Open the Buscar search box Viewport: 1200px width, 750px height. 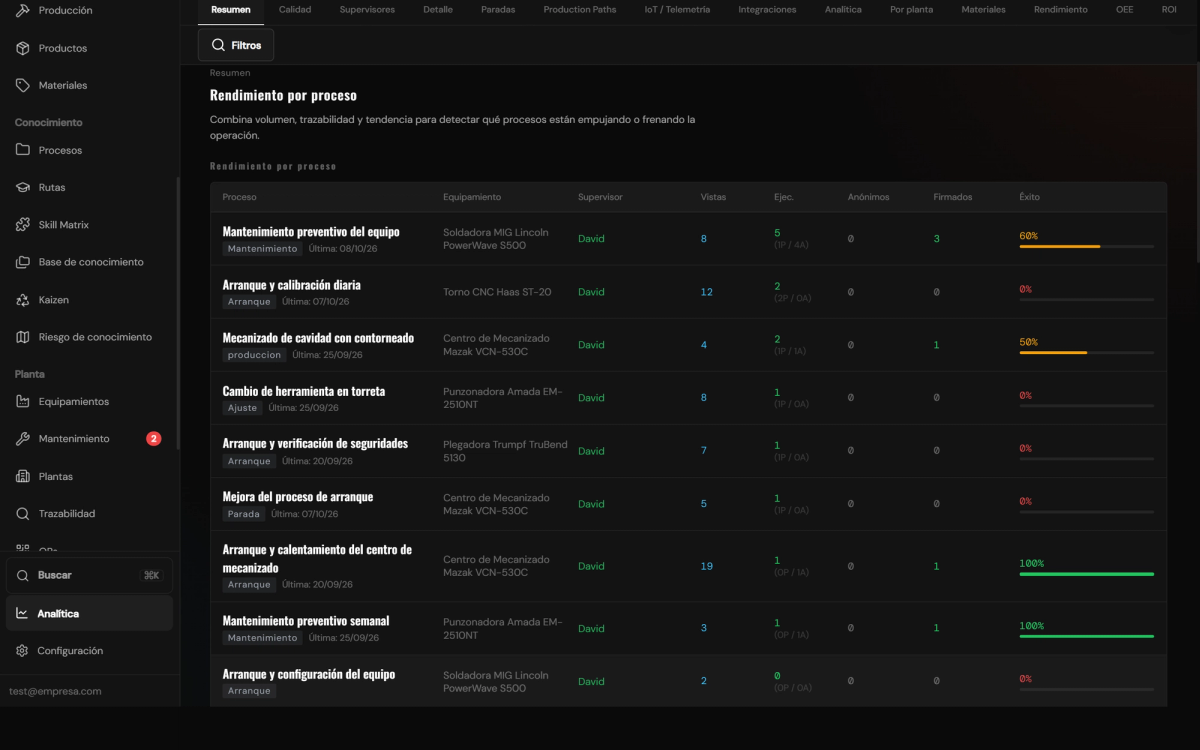(x=89, y=575)
